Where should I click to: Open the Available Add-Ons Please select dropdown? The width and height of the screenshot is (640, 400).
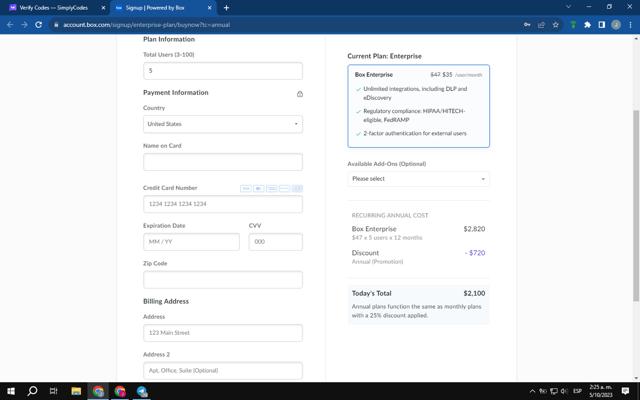418,179
